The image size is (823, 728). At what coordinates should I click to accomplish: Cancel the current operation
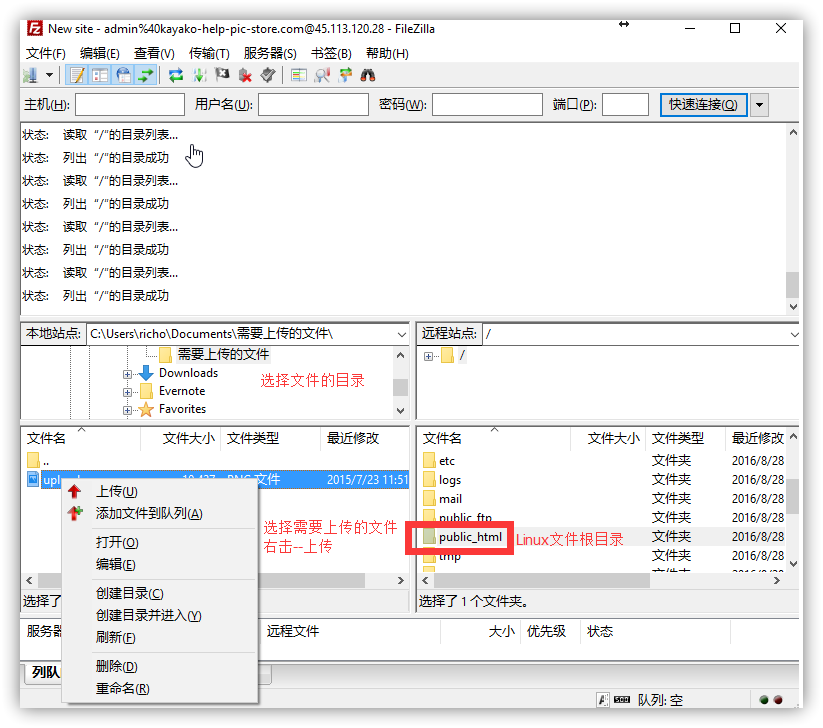[222, 76]
